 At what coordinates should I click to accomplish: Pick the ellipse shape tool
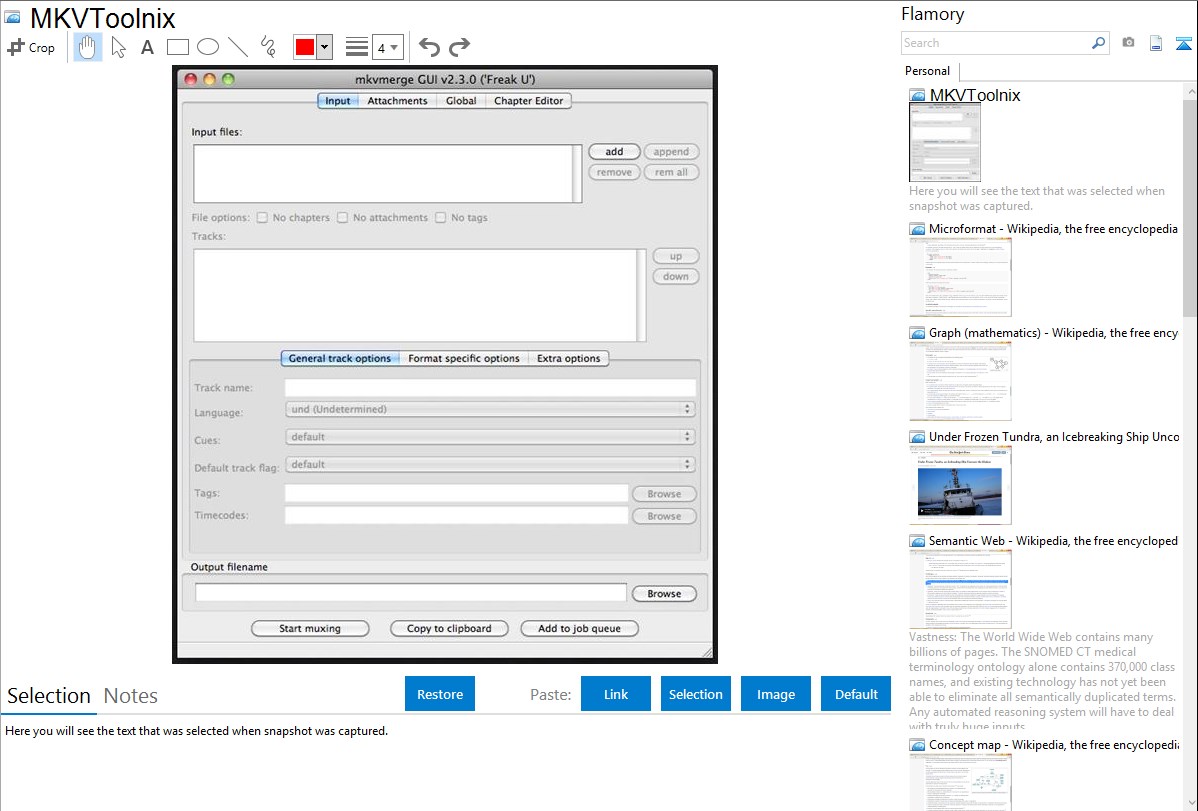(x=208, y=47)
